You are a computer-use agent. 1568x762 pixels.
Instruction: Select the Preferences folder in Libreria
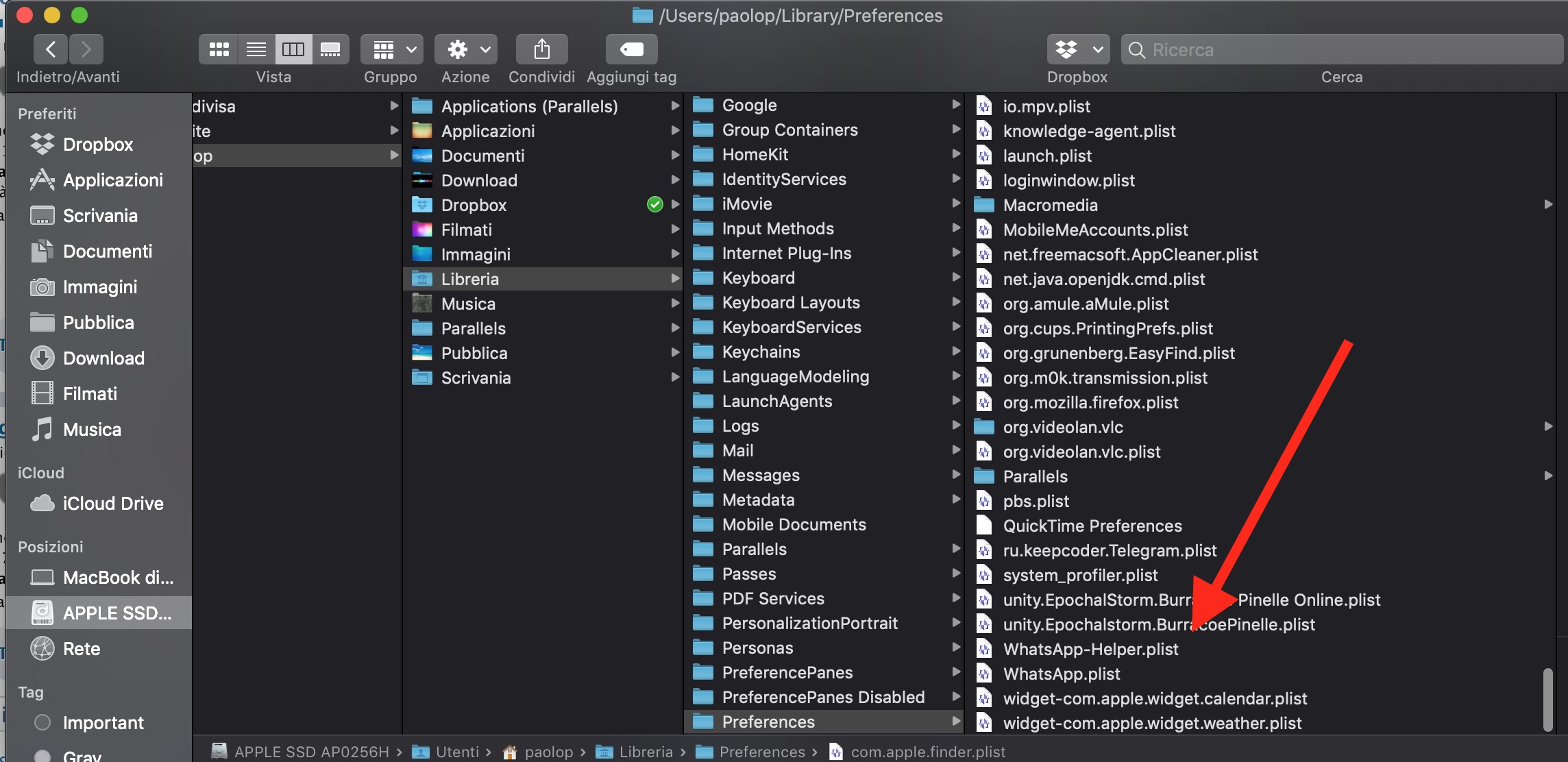(x=824, y=722)
